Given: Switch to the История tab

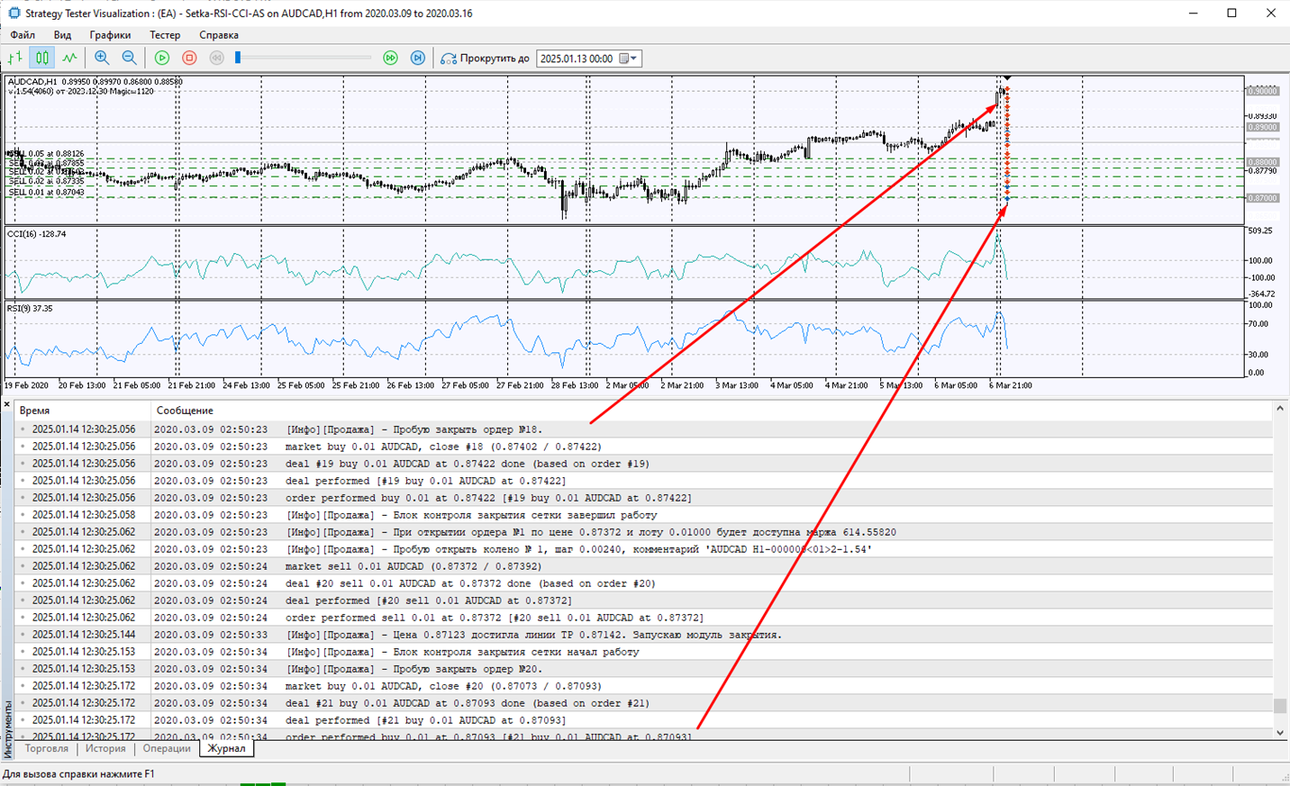Looking at the screenshot, I should click(105, 748).
